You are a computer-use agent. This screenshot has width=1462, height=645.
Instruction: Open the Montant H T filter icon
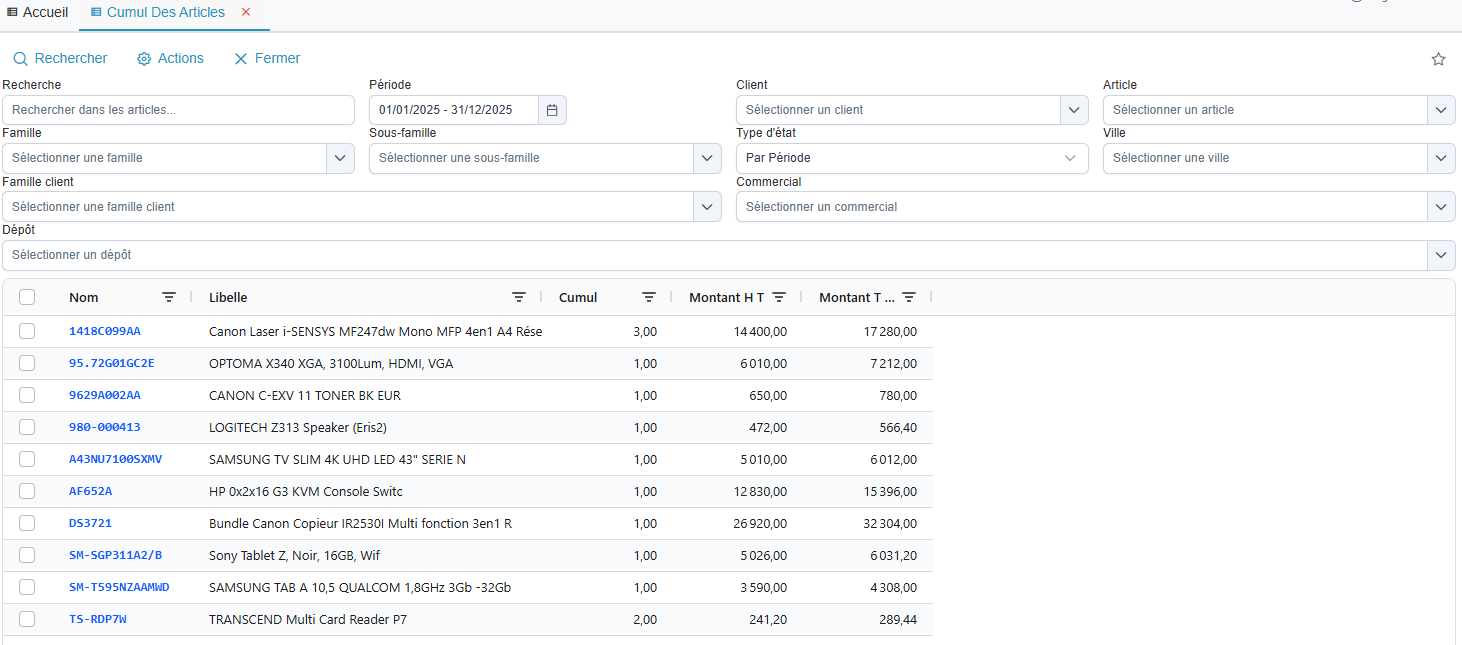coord(779,297)
